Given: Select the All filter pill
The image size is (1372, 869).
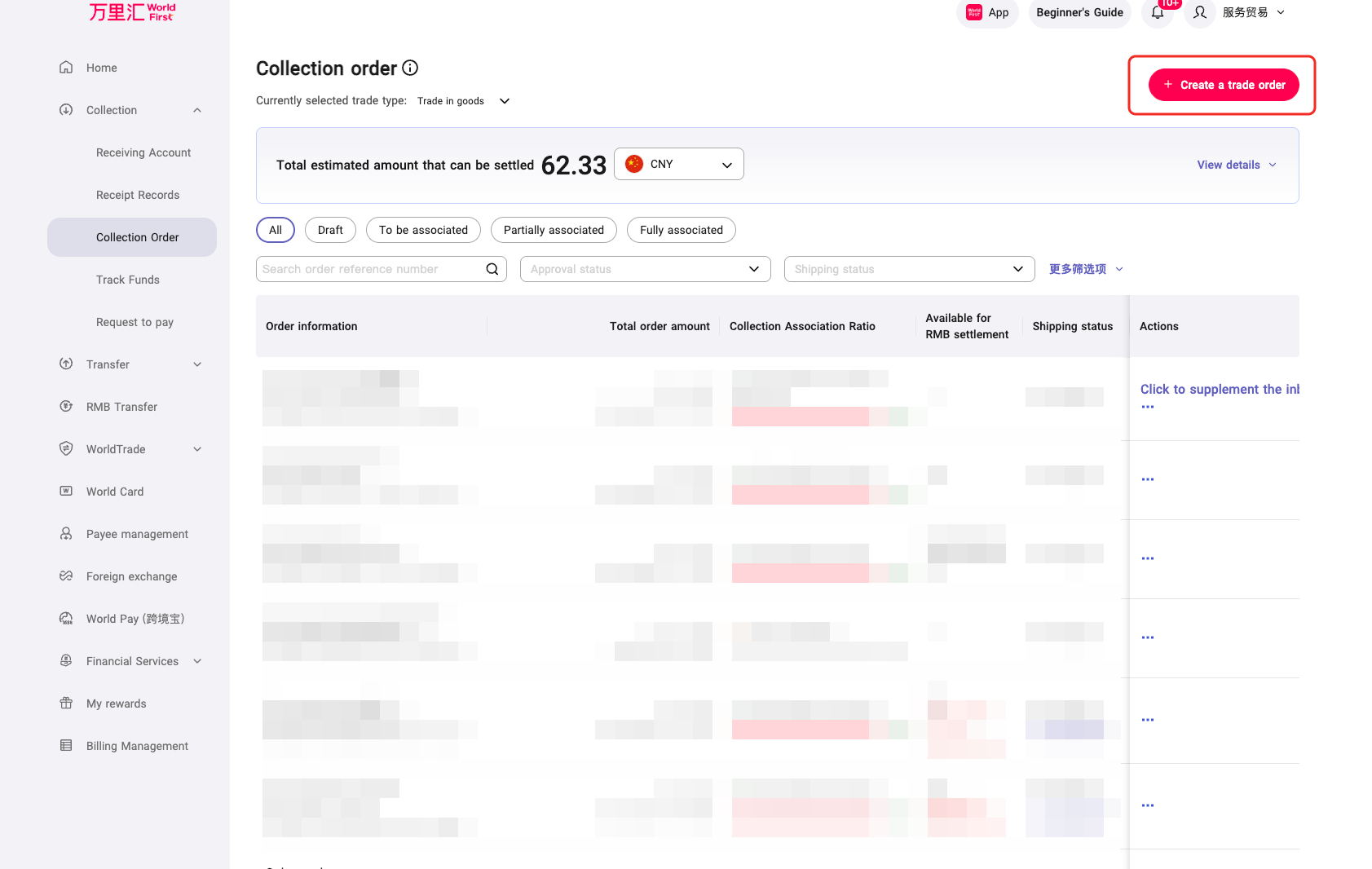Looking at the screenshot, I should [x=276, y=230].
